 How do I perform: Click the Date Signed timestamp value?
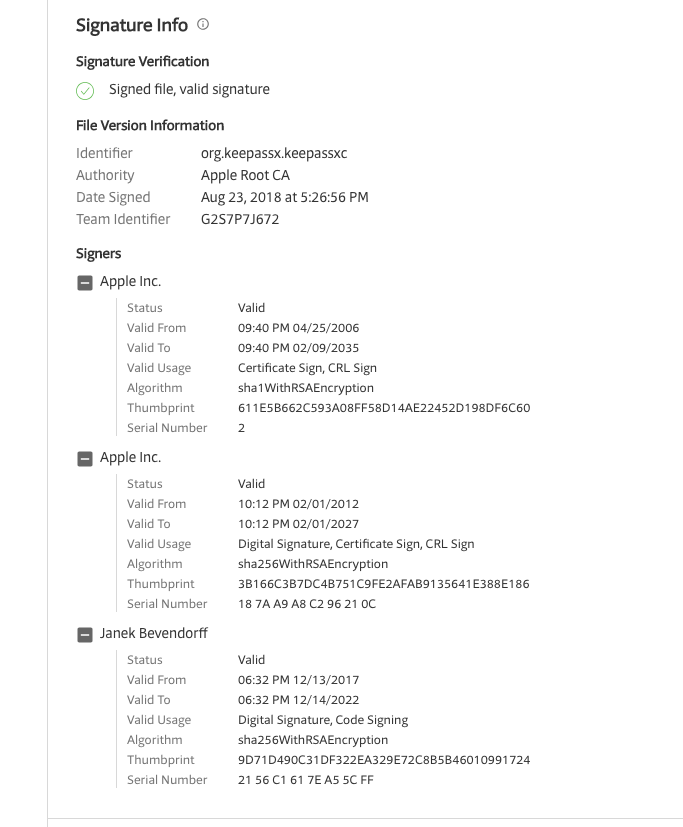284,197
